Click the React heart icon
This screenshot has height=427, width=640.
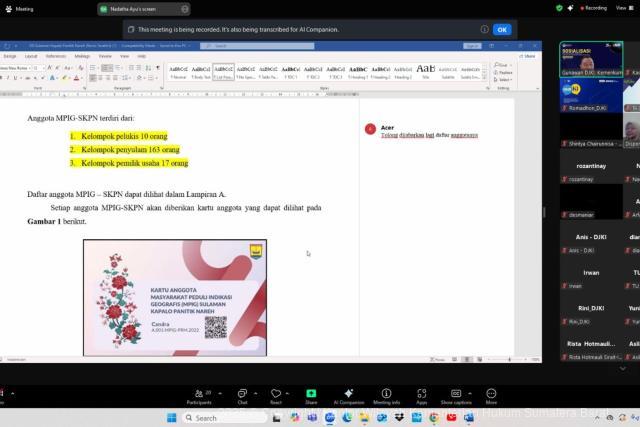pos(276,394)
